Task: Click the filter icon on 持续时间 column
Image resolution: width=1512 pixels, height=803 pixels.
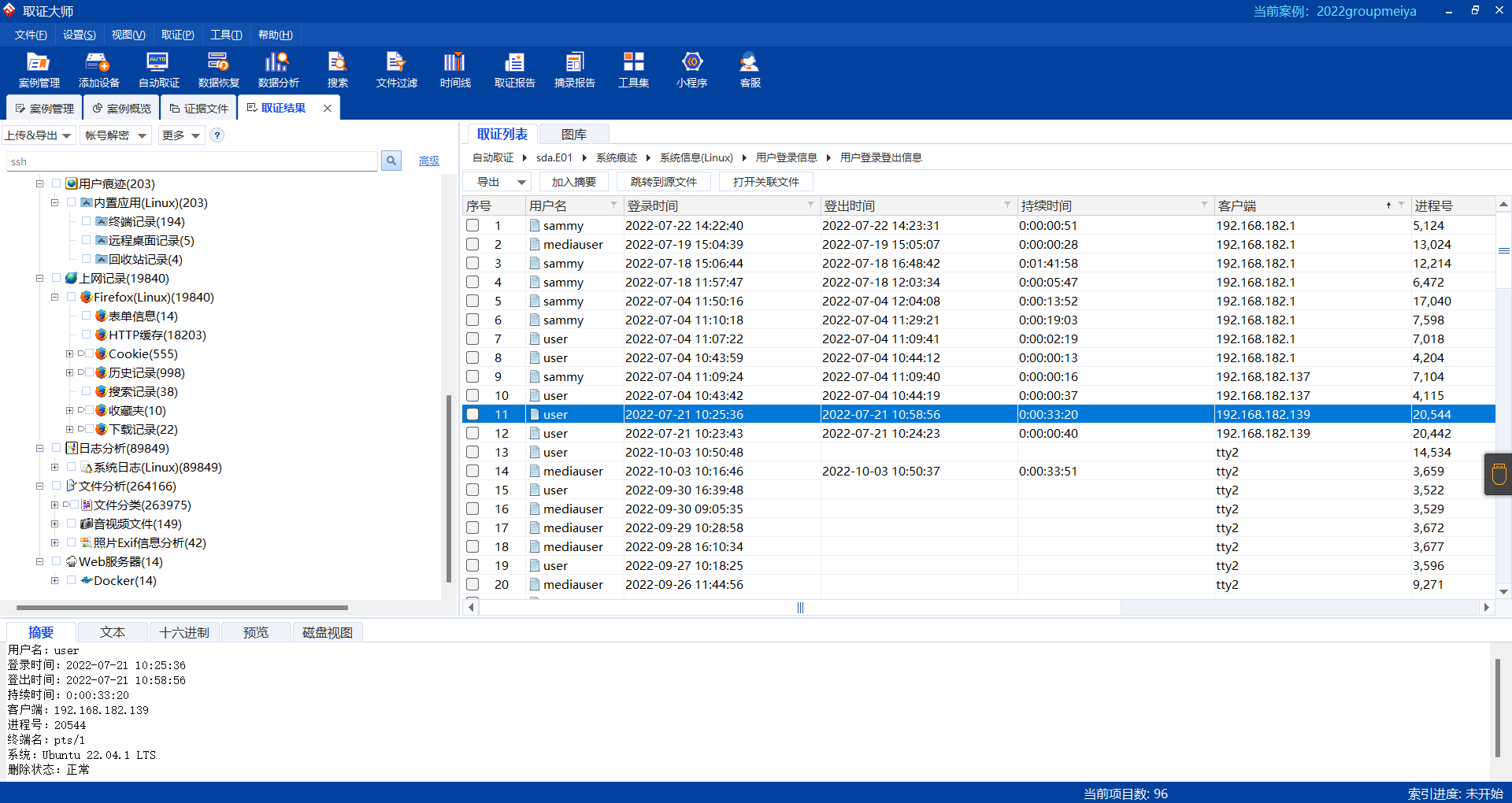Action: click(x=1204, y=205)
